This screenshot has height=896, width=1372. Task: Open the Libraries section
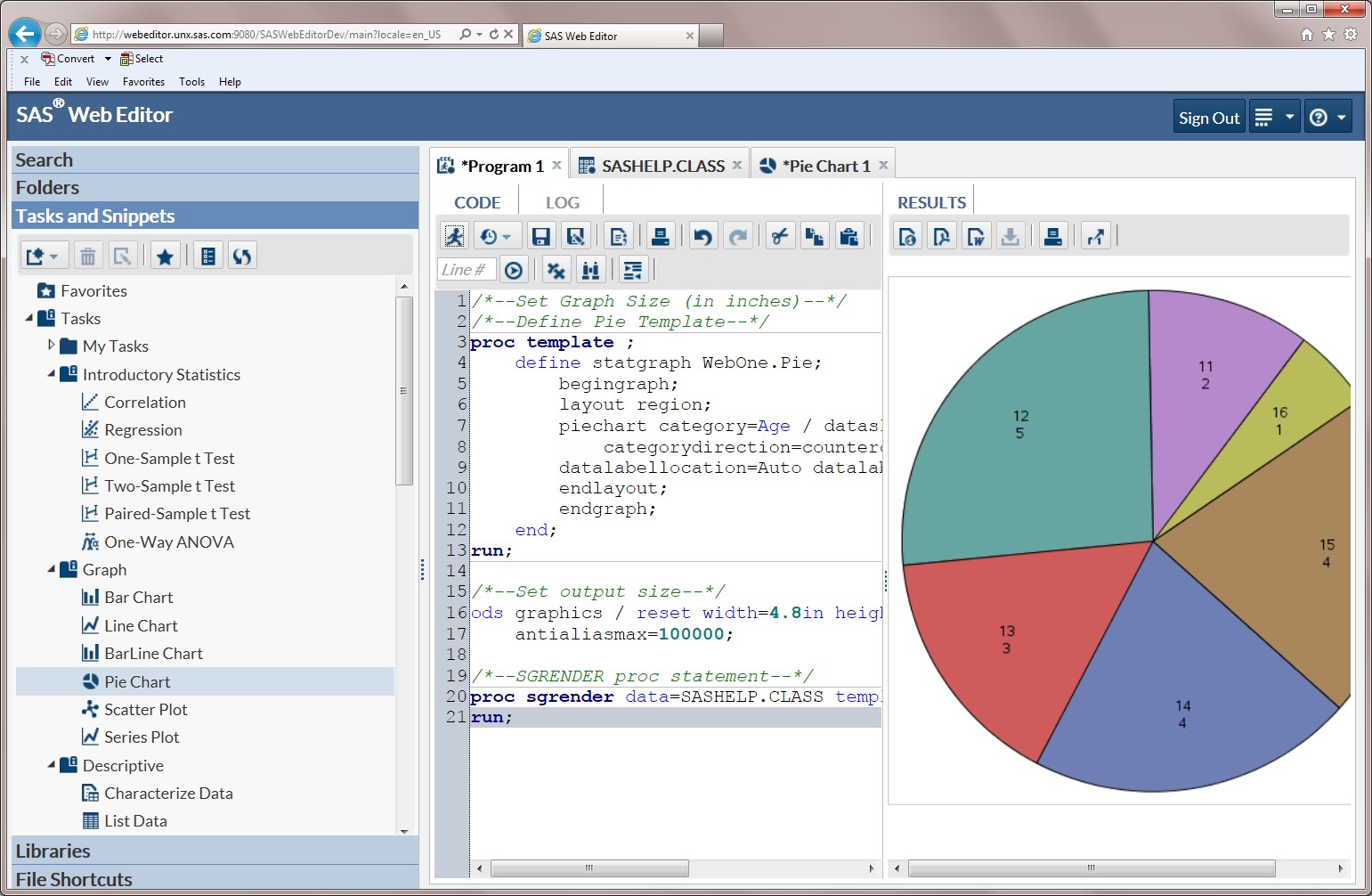[53, 851]
